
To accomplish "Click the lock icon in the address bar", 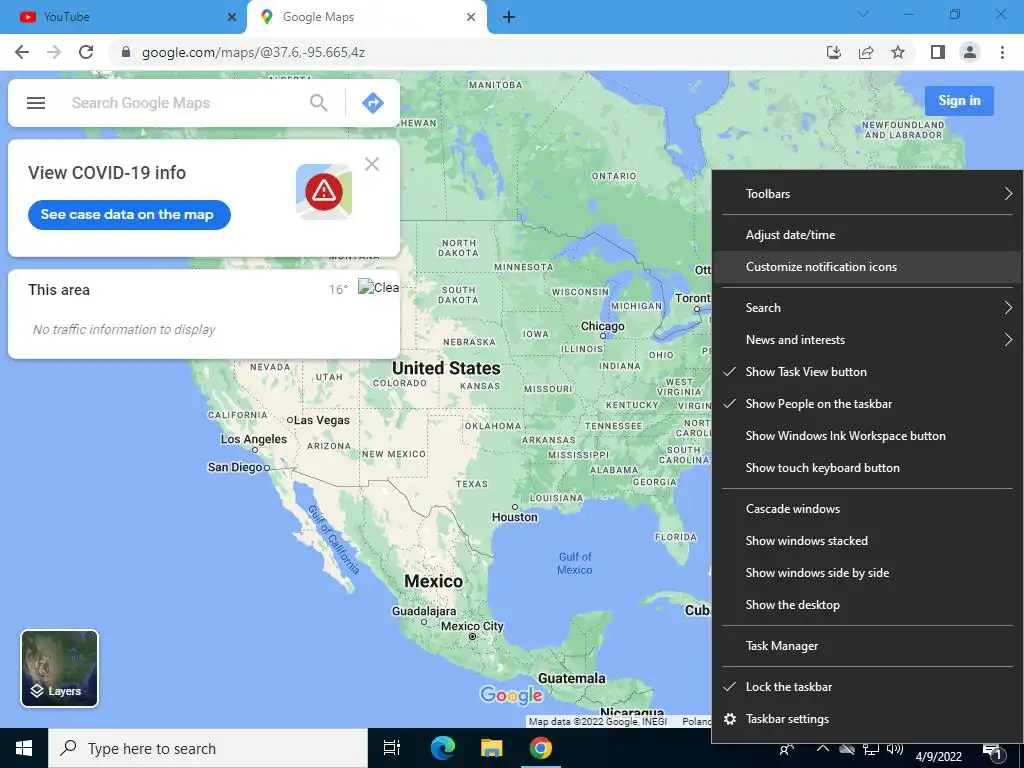I will (126, 52).
